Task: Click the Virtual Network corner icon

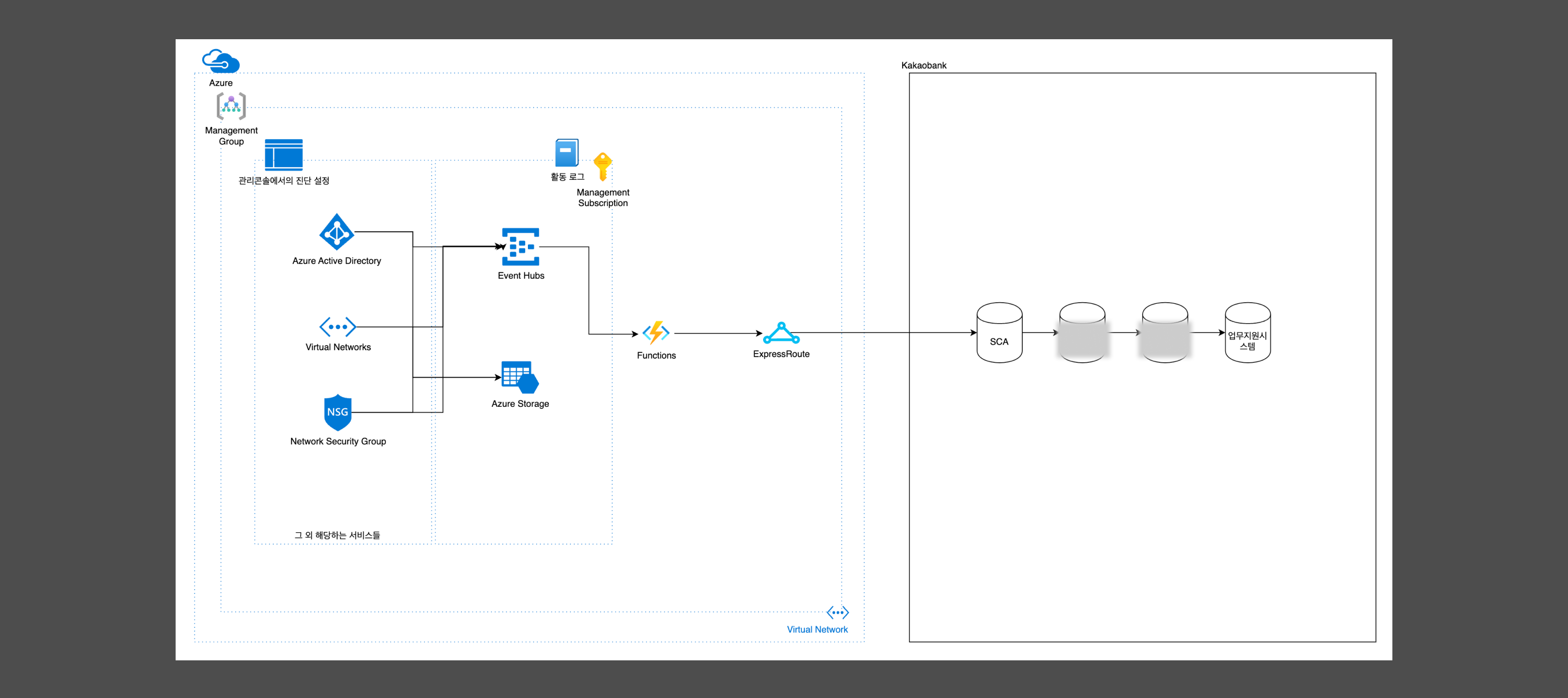Action: (837, 612)
